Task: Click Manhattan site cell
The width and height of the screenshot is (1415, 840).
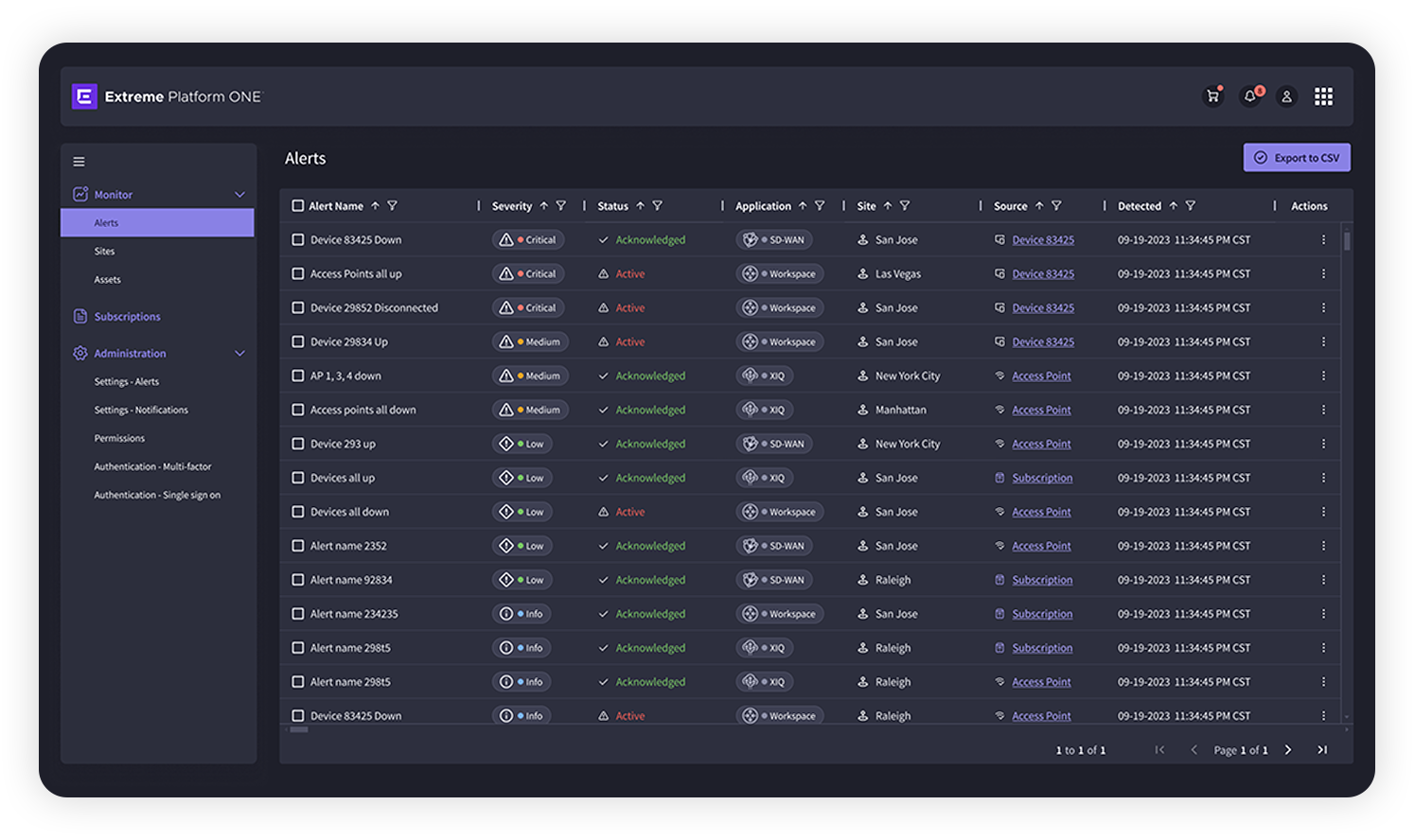Action: 892,411
